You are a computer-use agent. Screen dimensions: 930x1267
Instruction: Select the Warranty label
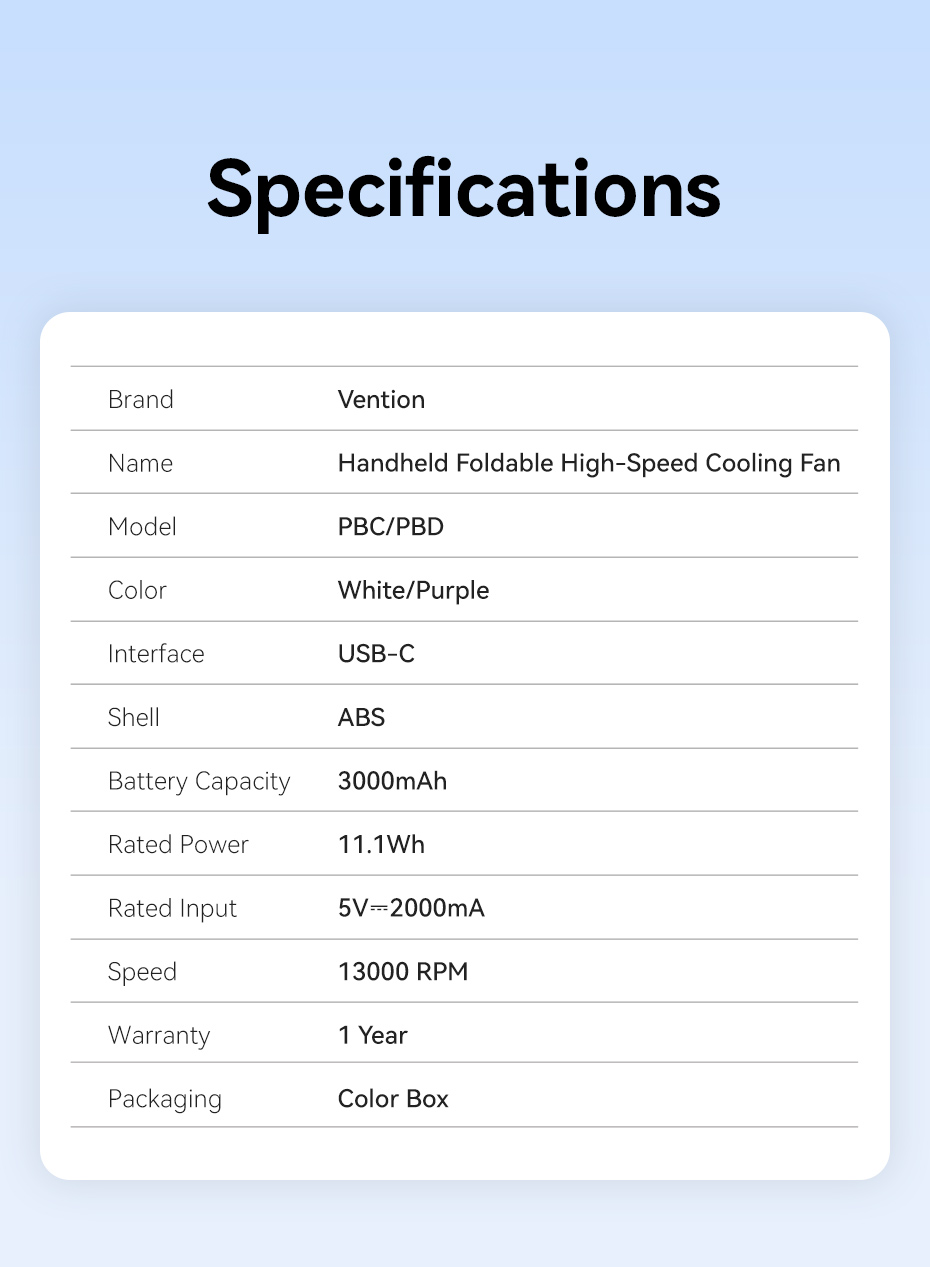[x=159, y=1035]
